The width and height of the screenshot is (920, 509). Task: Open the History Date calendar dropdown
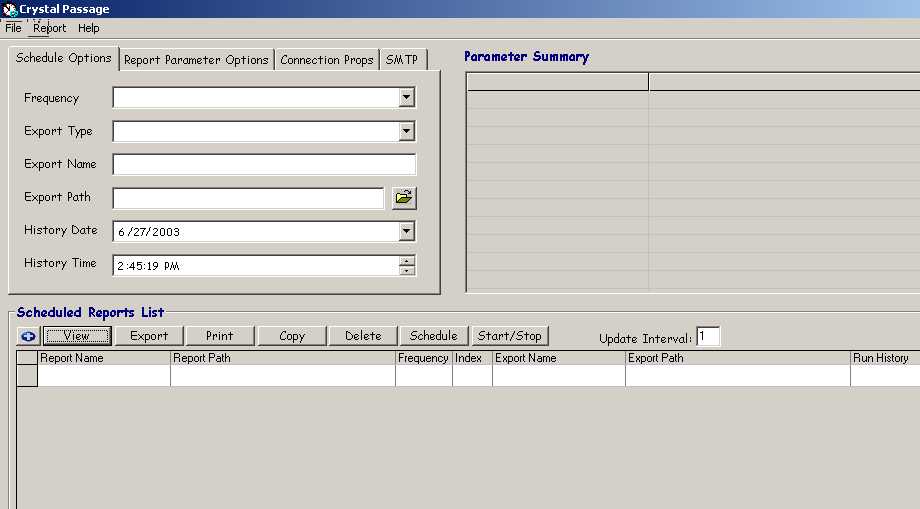pos(407,231)
